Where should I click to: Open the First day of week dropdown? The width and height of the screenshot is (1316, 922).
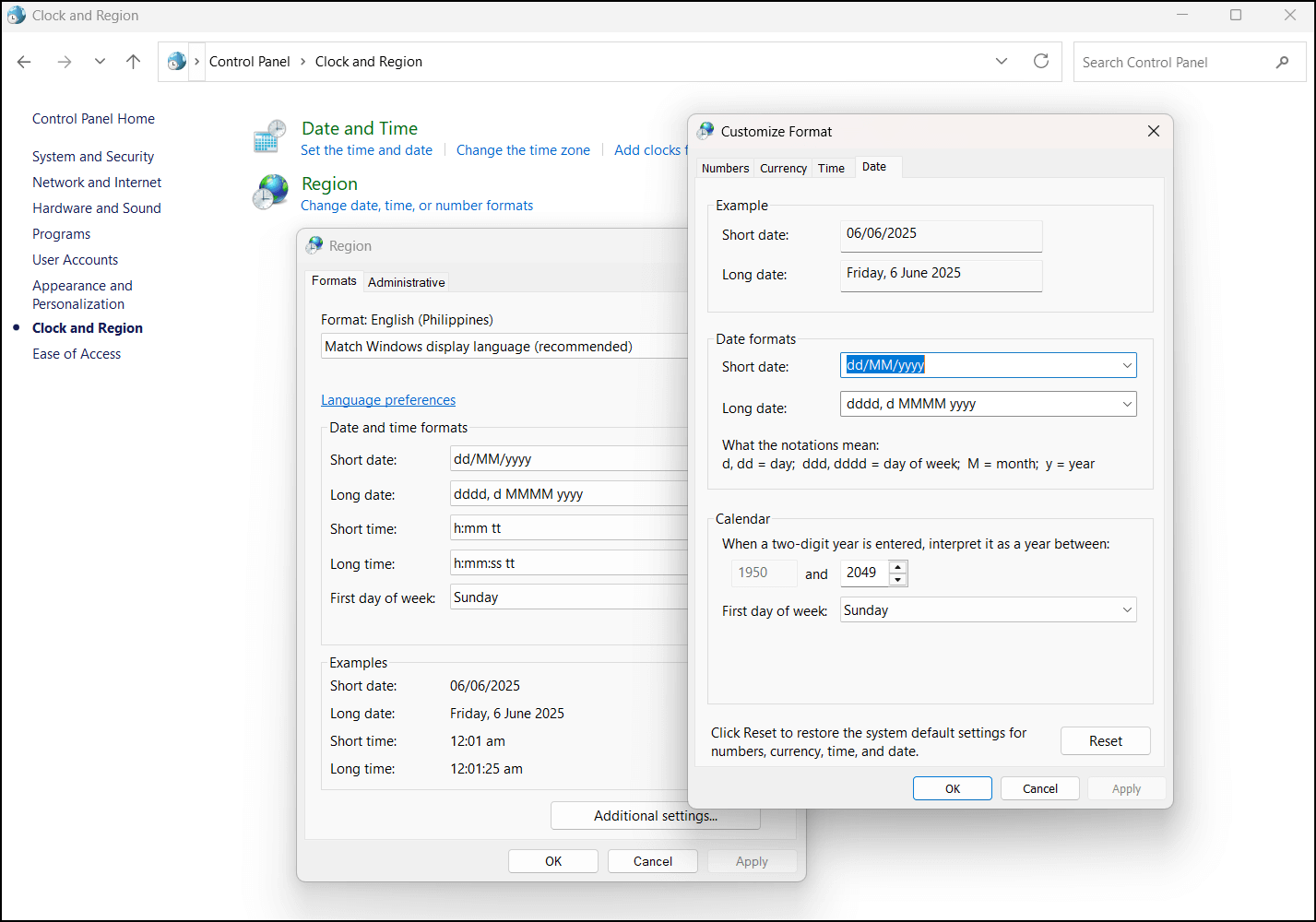point(1127,609)
